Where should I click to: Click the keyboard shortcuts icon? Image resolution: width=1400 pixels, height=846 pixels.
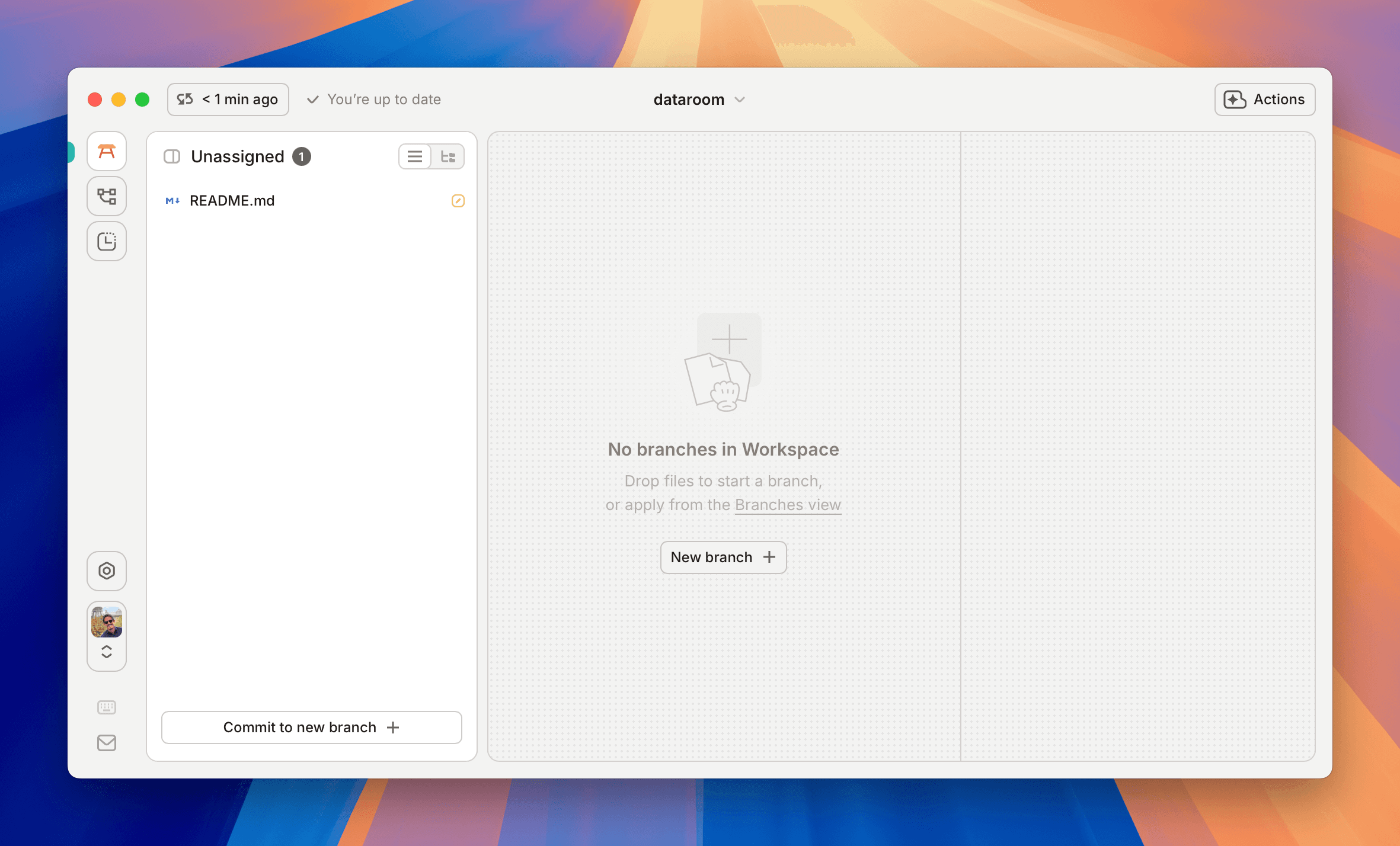tap(107, 707)
